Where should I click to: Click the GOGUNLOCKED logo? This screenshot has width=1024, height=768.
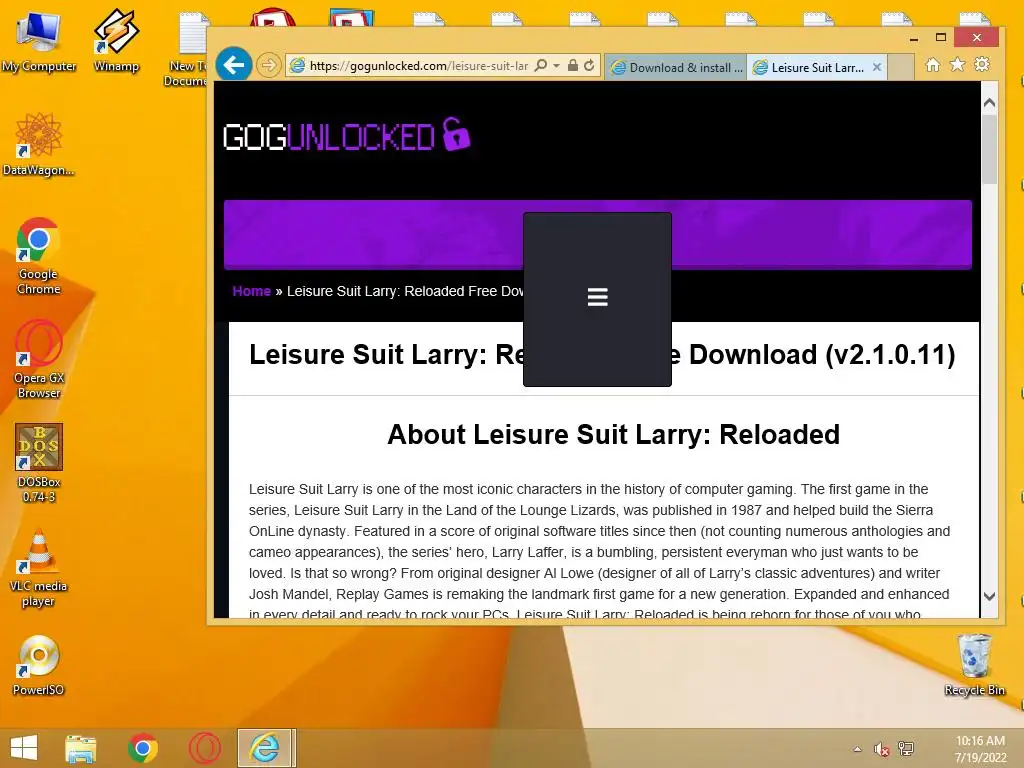coord(346,135)
